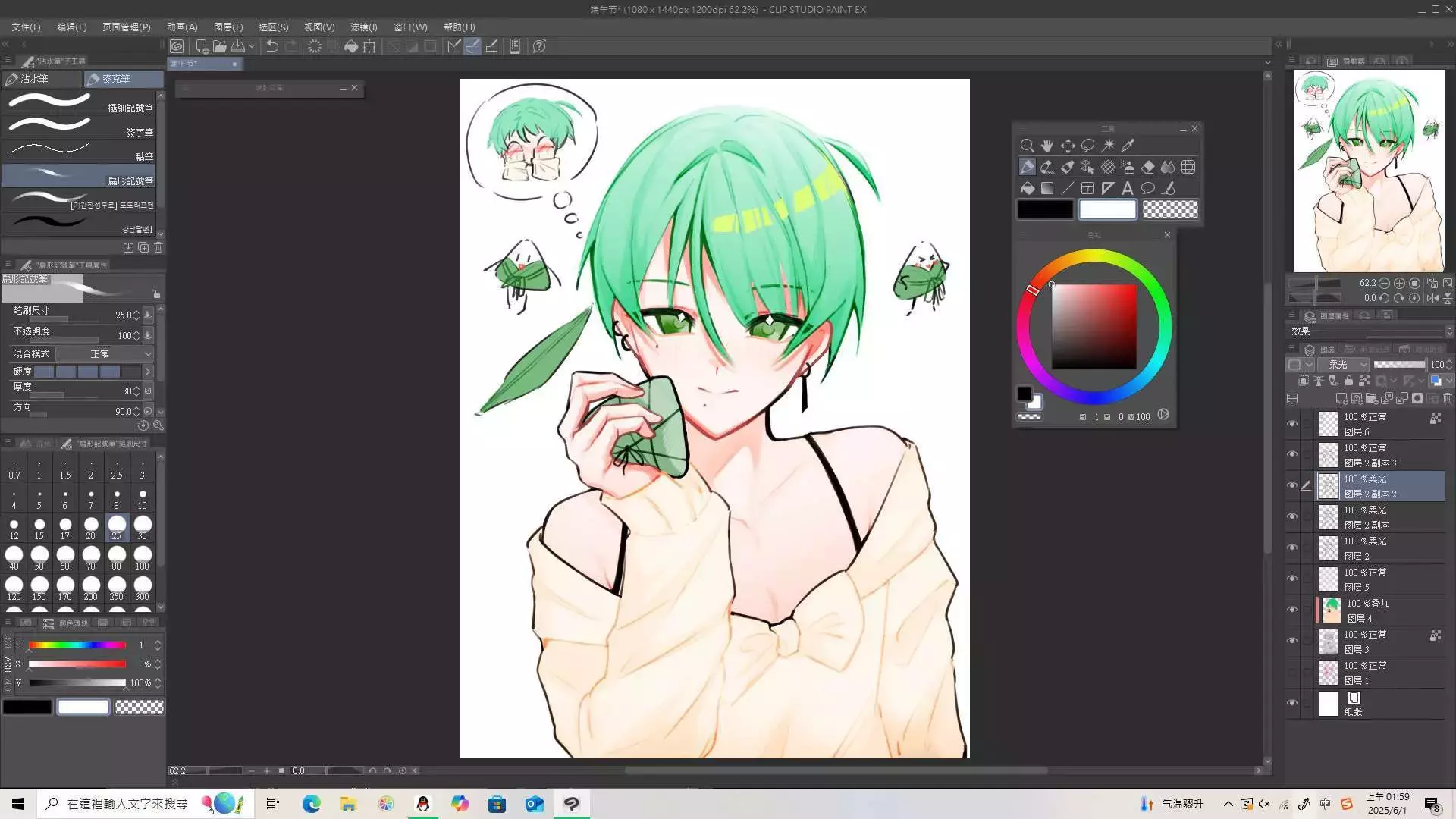Click the black main color swatch in tool palette

pyautogui.click(x=1045, y=209)
